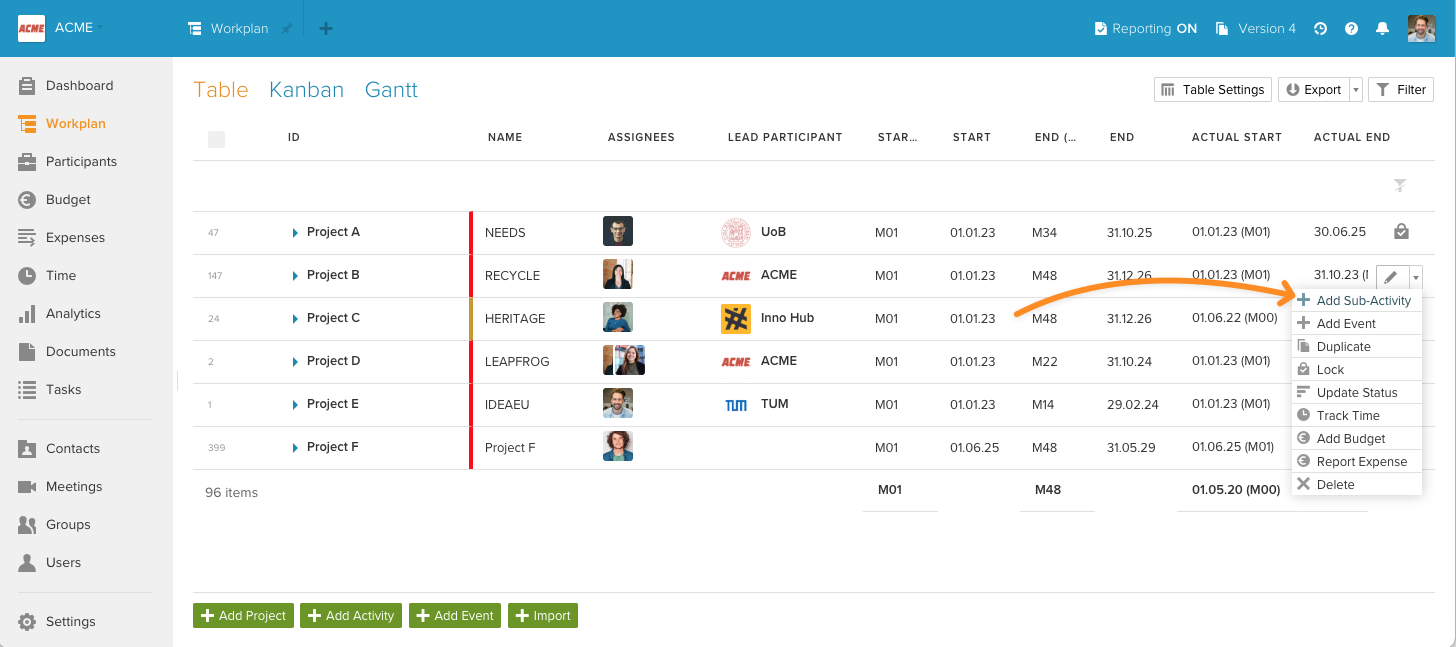Screen dimensions: 1456x647
Task: Open the Users sidebar icon
Action: pyautogui.click(x=27, y=563)
